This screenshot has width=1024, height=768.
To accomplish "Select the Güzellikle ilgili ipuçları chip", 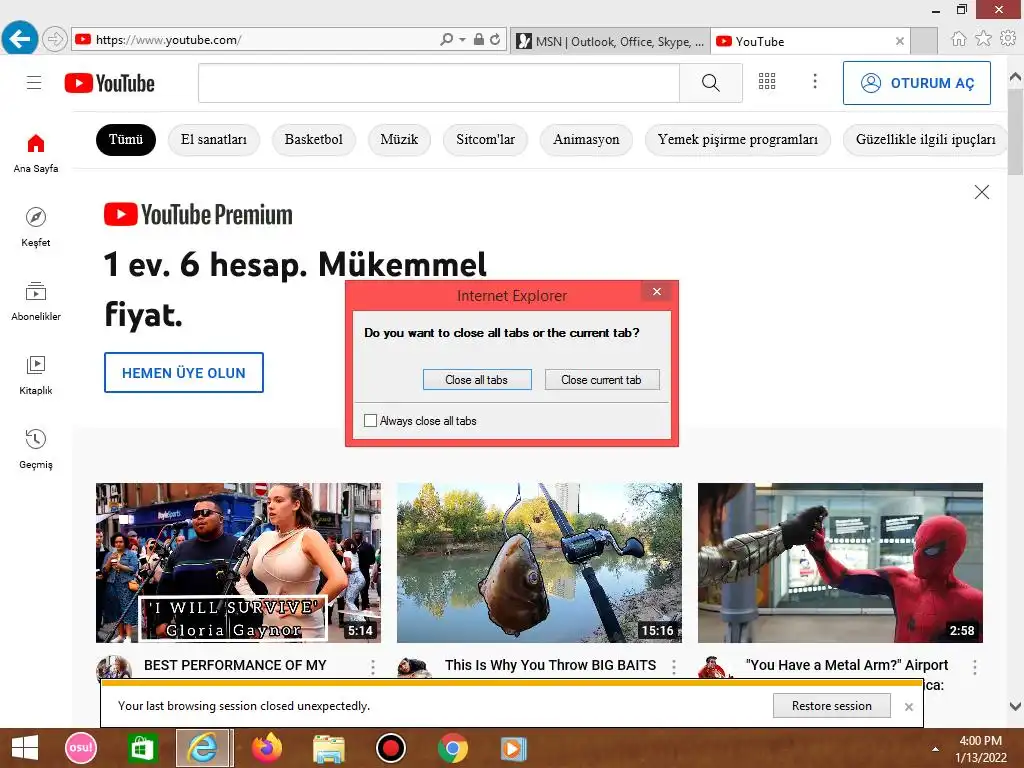I will pos(925,140).
